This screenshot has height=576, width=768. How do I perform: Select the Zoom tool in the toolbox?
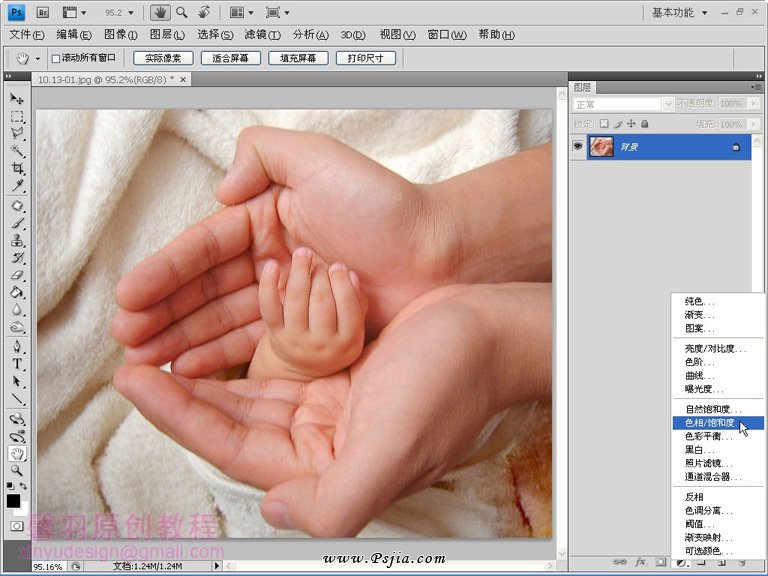pos(17,470)
